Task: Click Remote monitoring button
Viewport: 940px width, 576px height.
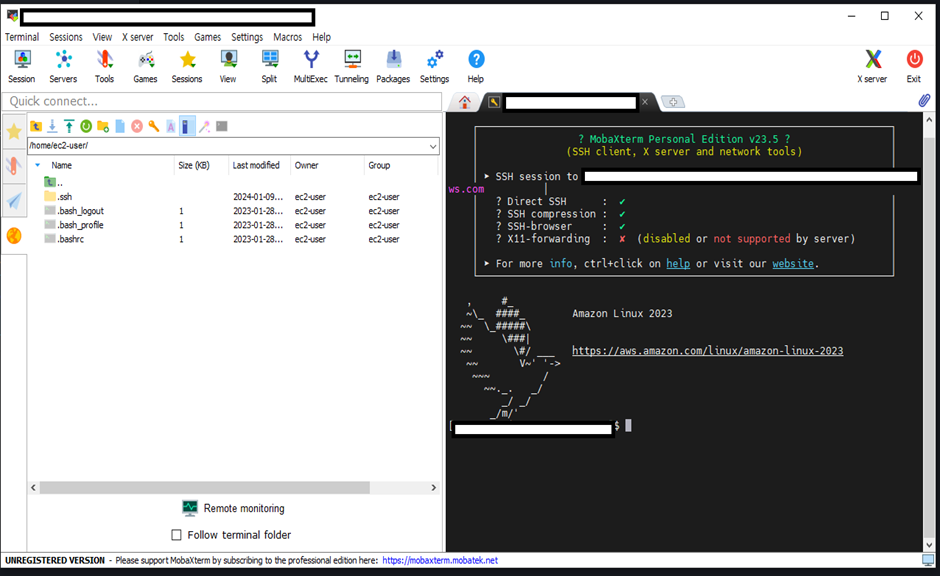Action: 234,508
